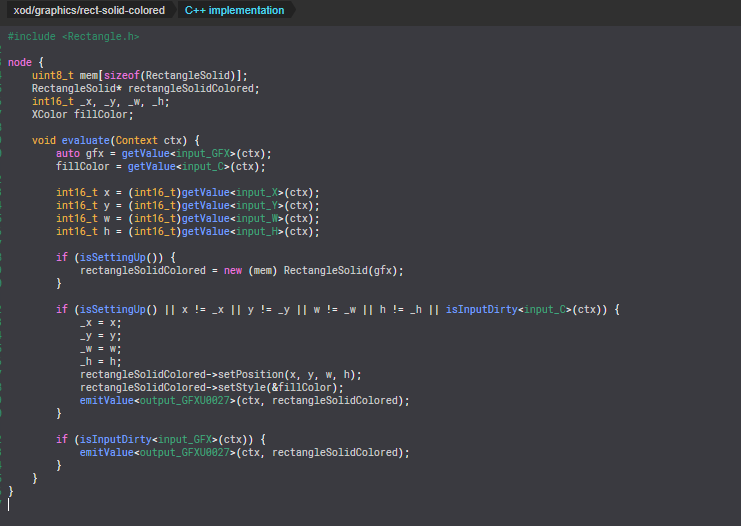This screenshot has height=526, width=741.
Task: Click the '_x = x;' assignment
Action: click(x=101, y=323)
